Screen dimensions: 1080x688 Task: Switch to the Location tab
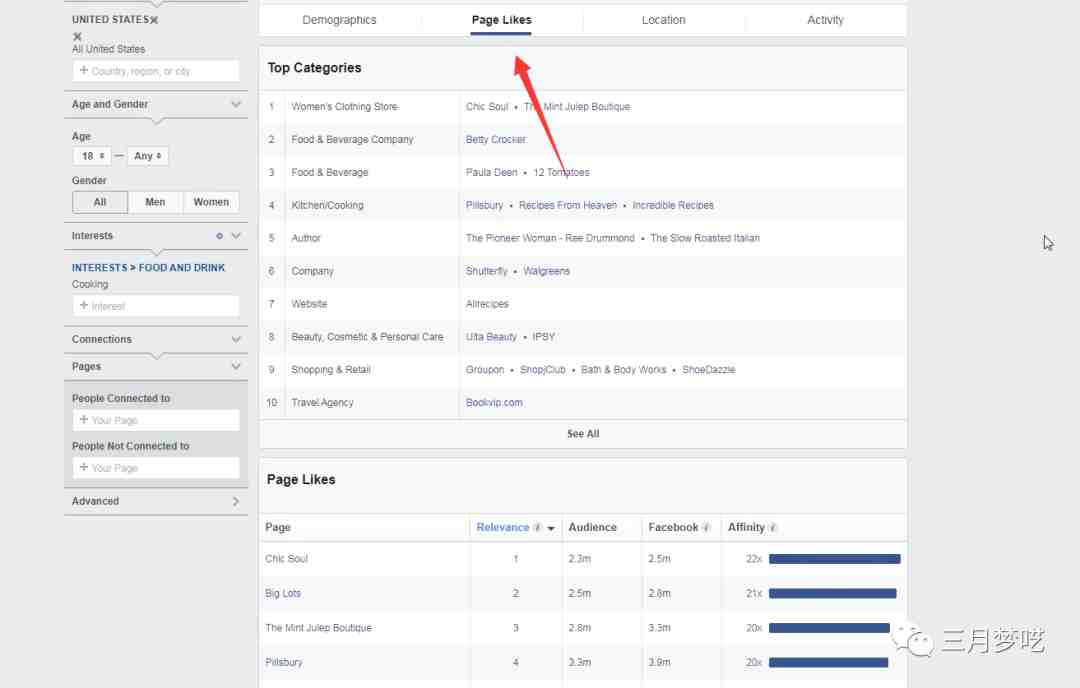click(x=663, y=20)
